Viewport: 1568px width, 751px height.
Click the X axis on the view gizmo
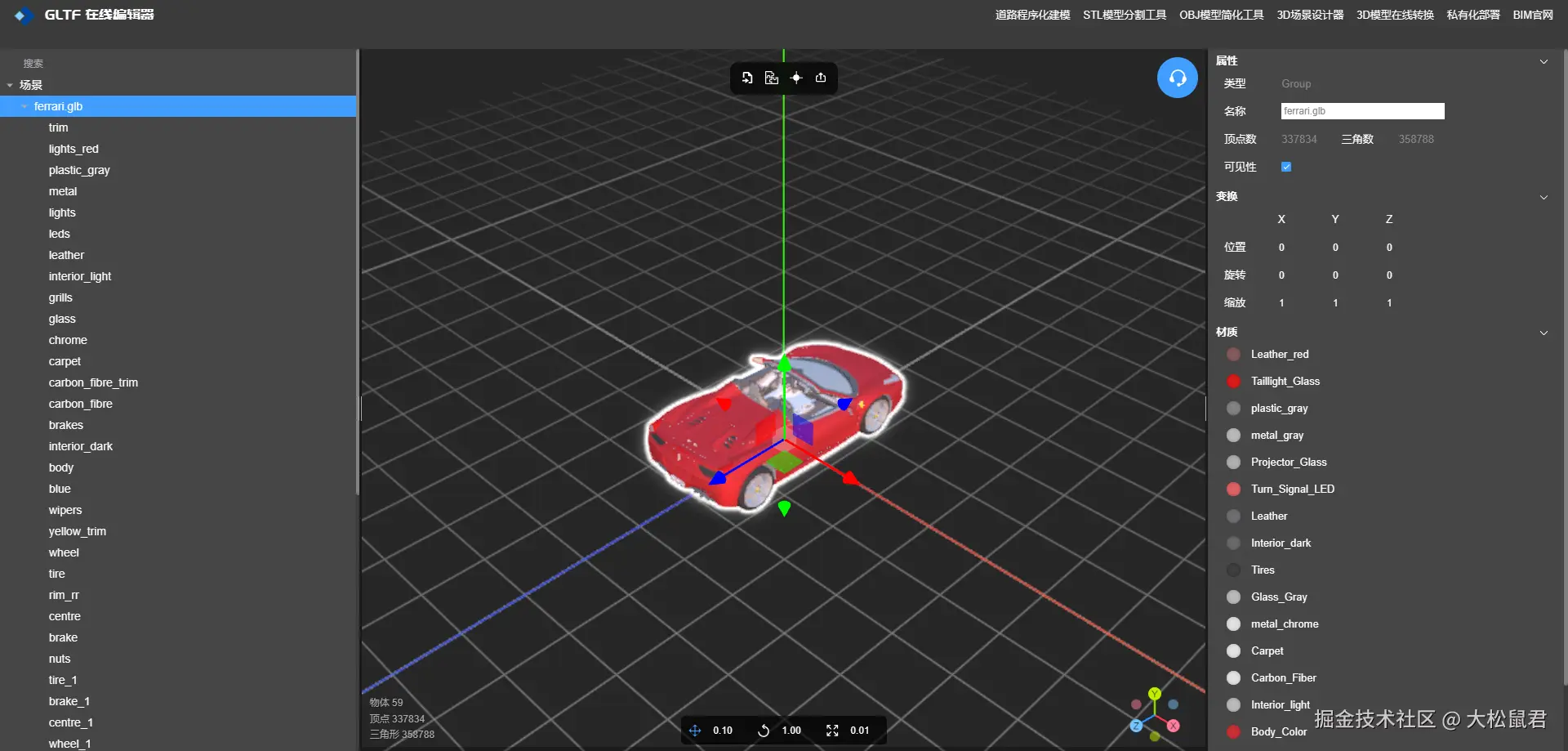(1174, 726)
